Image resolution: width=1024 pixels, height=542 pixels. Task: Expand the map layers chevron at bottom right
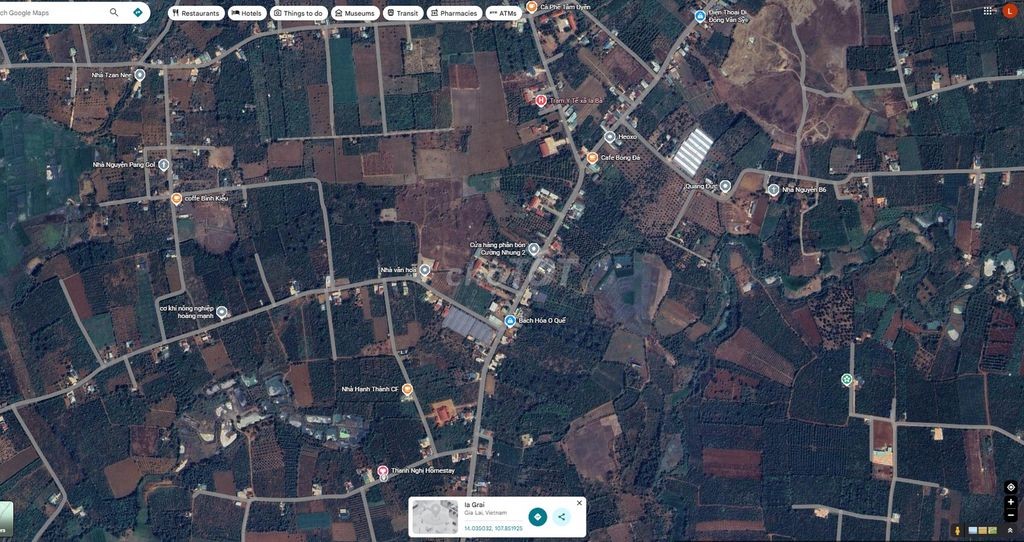click(1011, 530)
